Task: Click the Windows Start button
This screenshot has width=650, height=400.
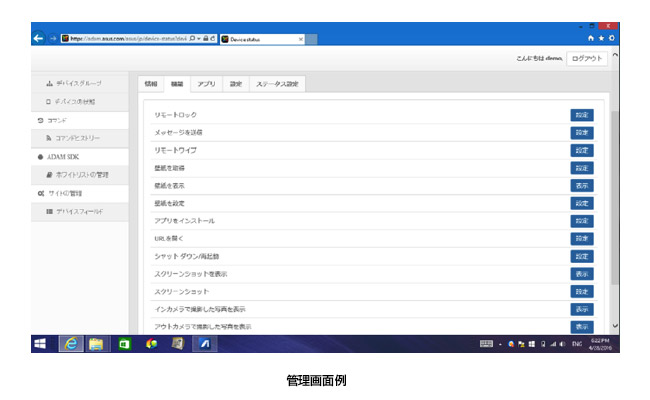Action: 40,343
